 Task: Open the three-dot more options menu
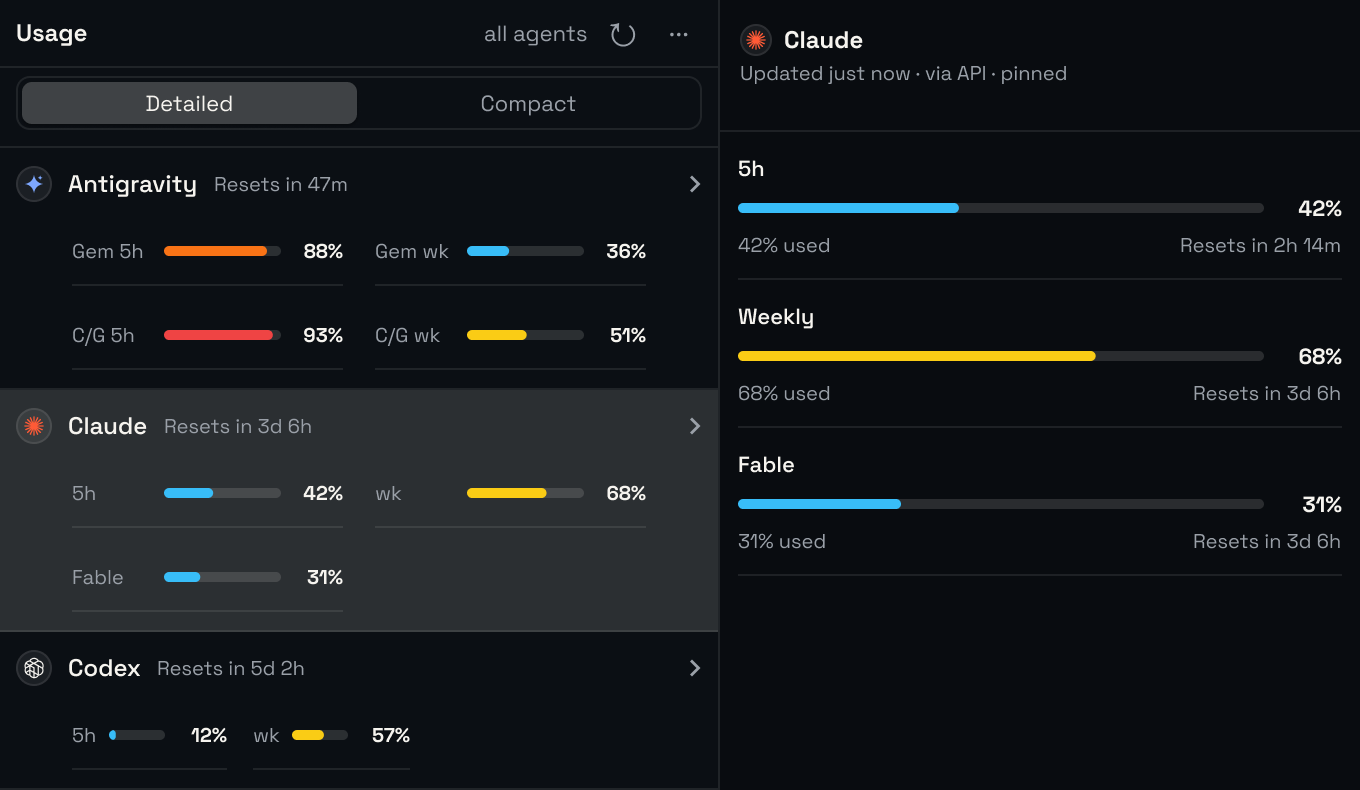point(679,35)
